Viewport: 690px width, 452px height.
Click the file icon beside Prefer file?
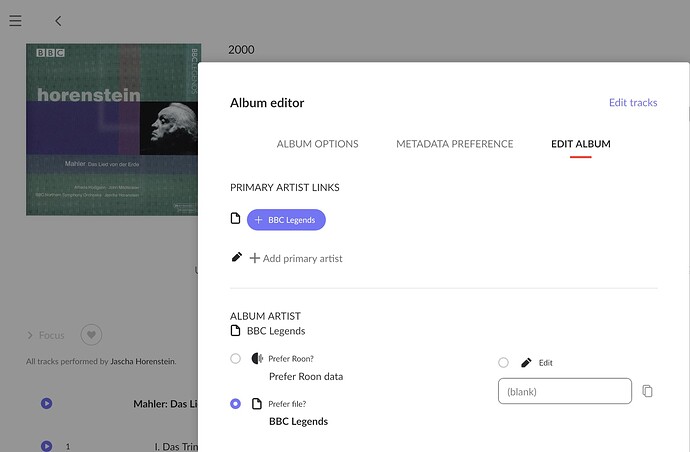click(x=257, y=404)
